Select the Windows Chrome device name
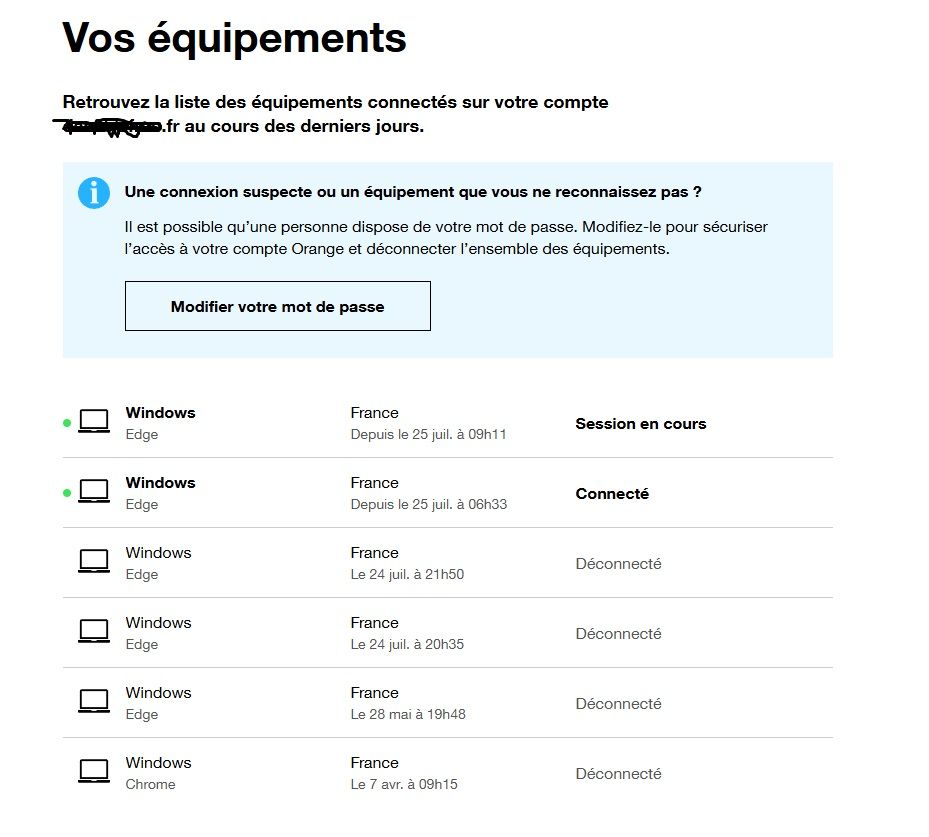 tap(158, 763)
